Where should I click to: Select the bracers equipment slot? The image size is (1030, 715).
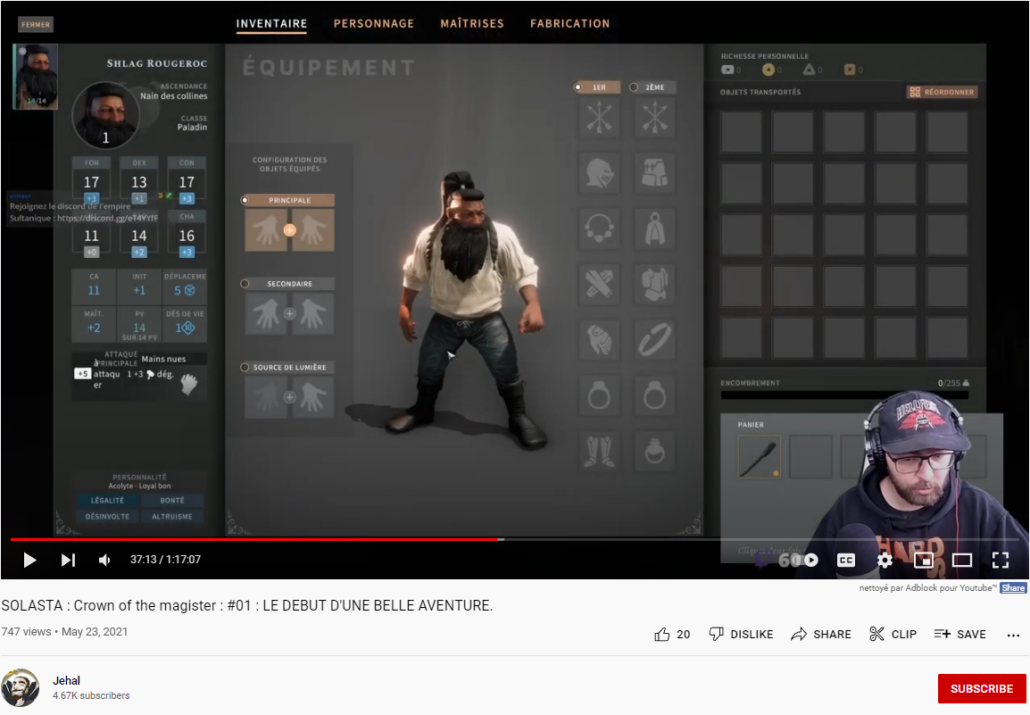[x=599, y=285]
